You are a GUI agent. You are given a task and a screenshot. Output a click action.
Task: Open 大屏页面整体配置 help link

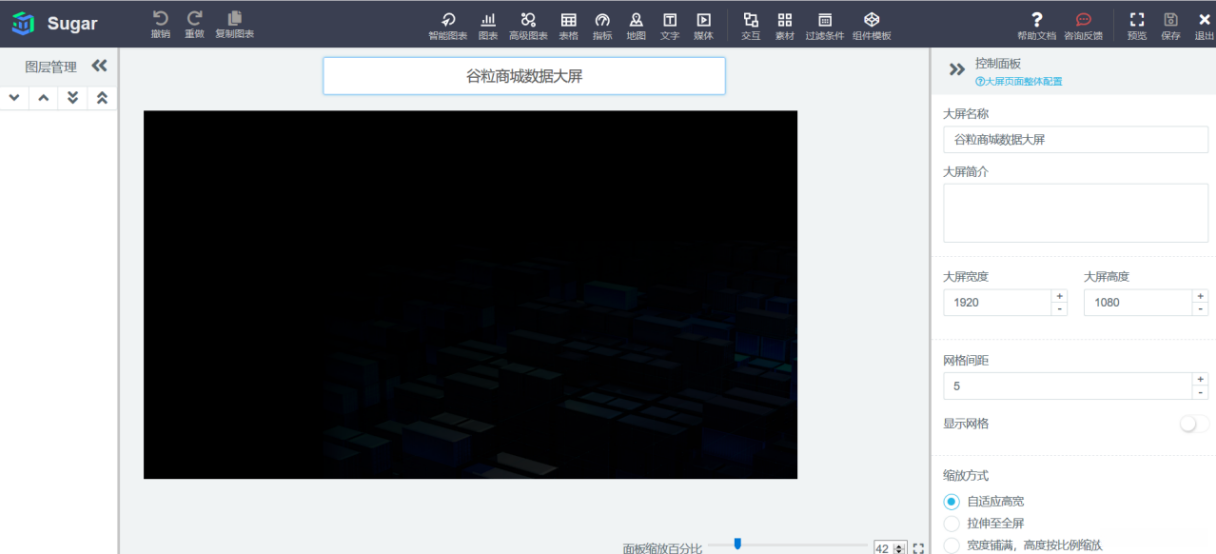click(1019, 81)
